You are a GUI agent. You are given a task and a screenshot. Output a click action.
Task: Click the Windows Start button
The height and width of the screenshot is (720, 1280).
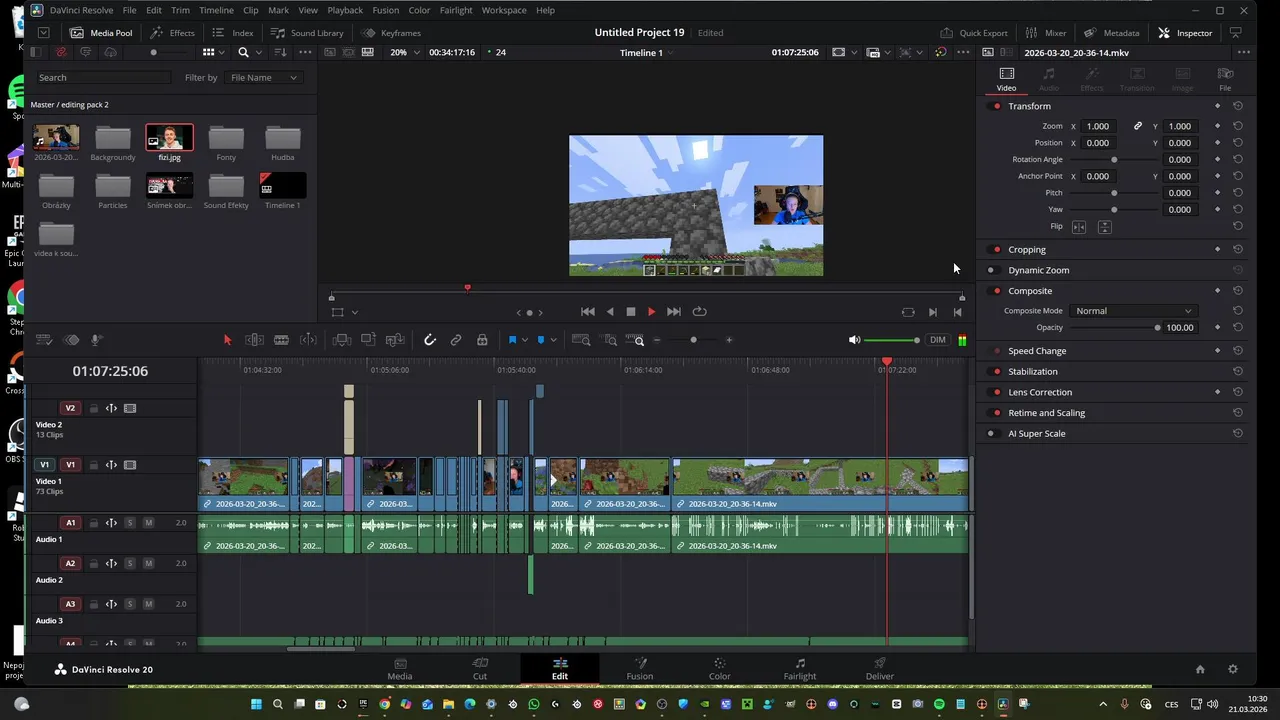pyautogui.click(x=255, y=704)
